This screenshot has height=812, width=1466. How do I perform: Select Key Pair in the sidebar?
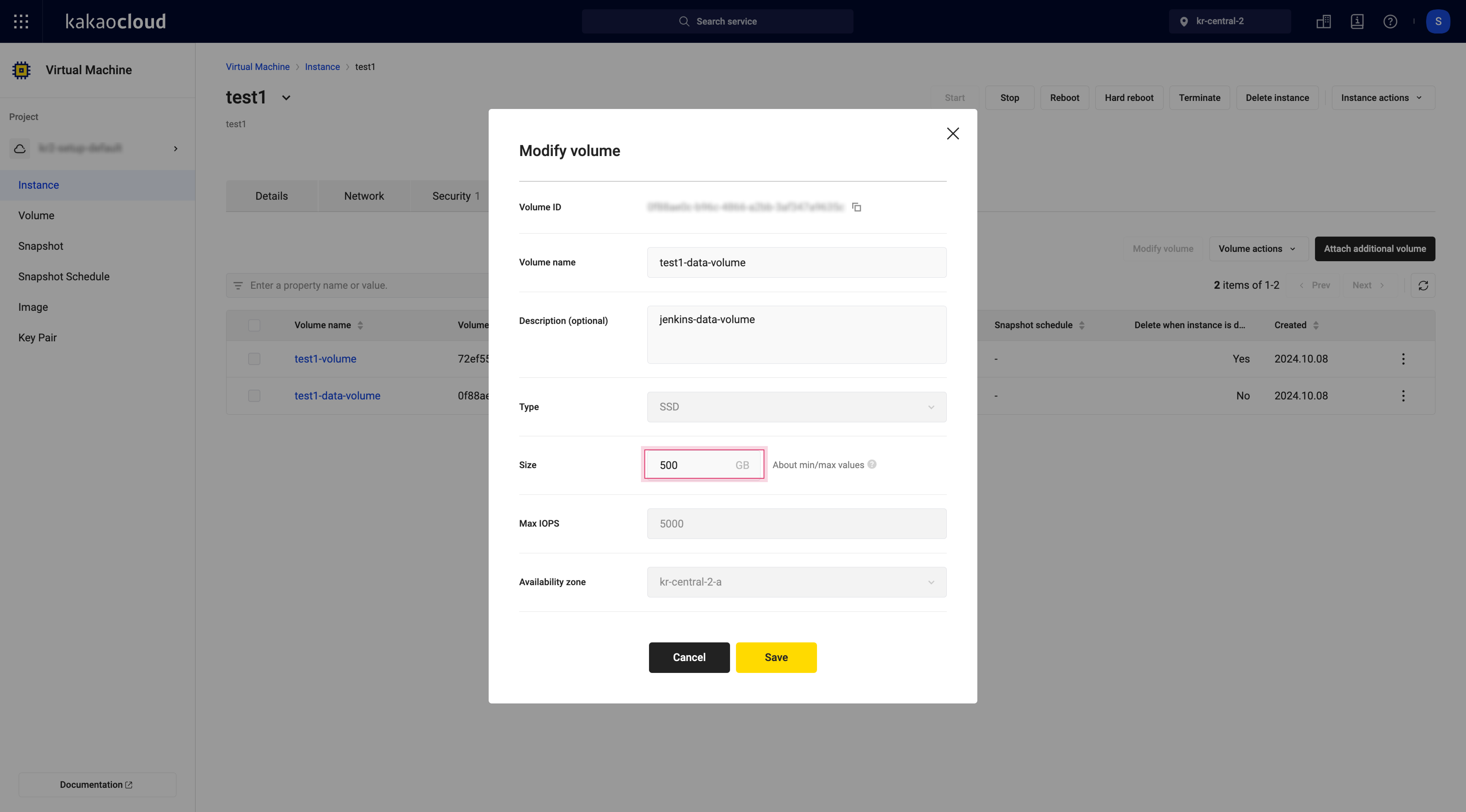tap(97, 338)
